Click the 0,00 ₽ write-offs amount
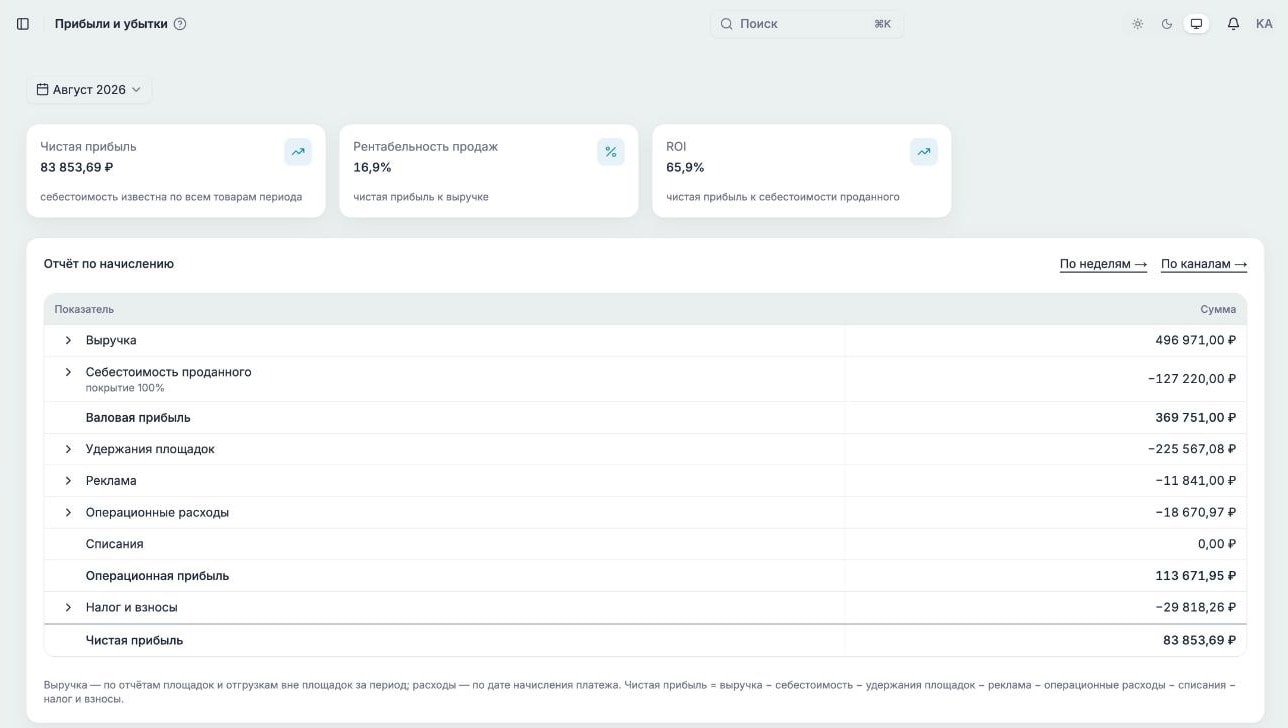Image resolution: width=1288 pixels, height=728 pixels. 1217,544
